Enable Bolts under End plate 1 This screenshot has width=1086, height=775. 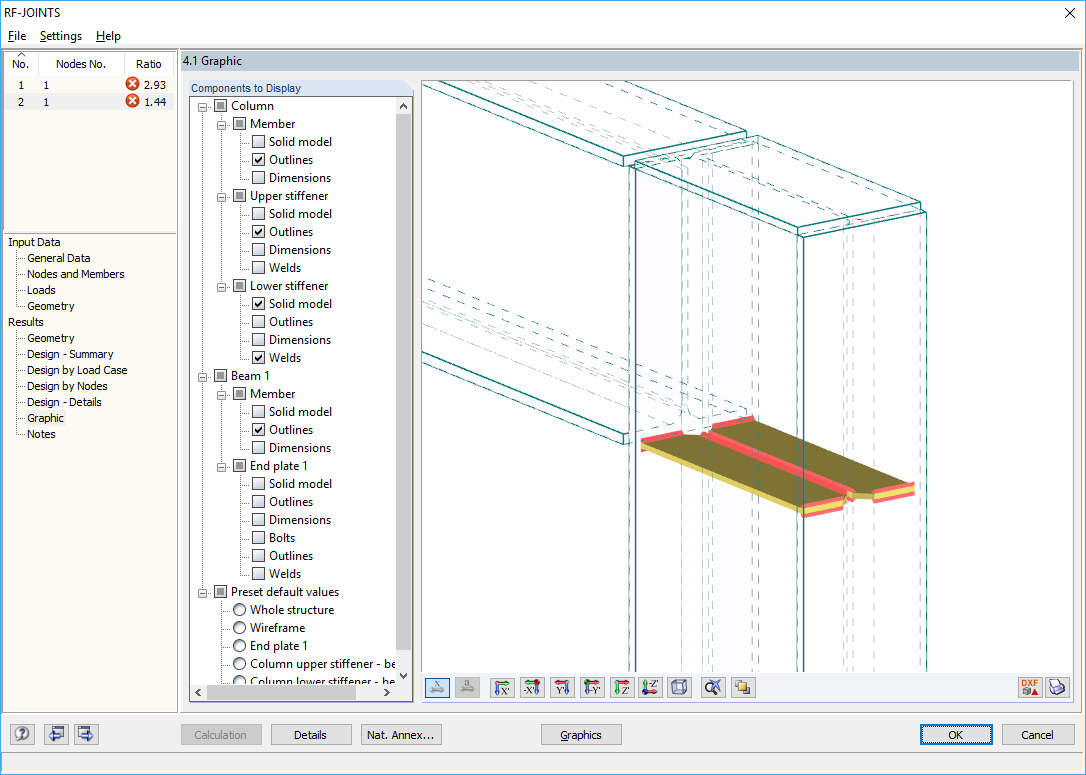pos(258,537)
